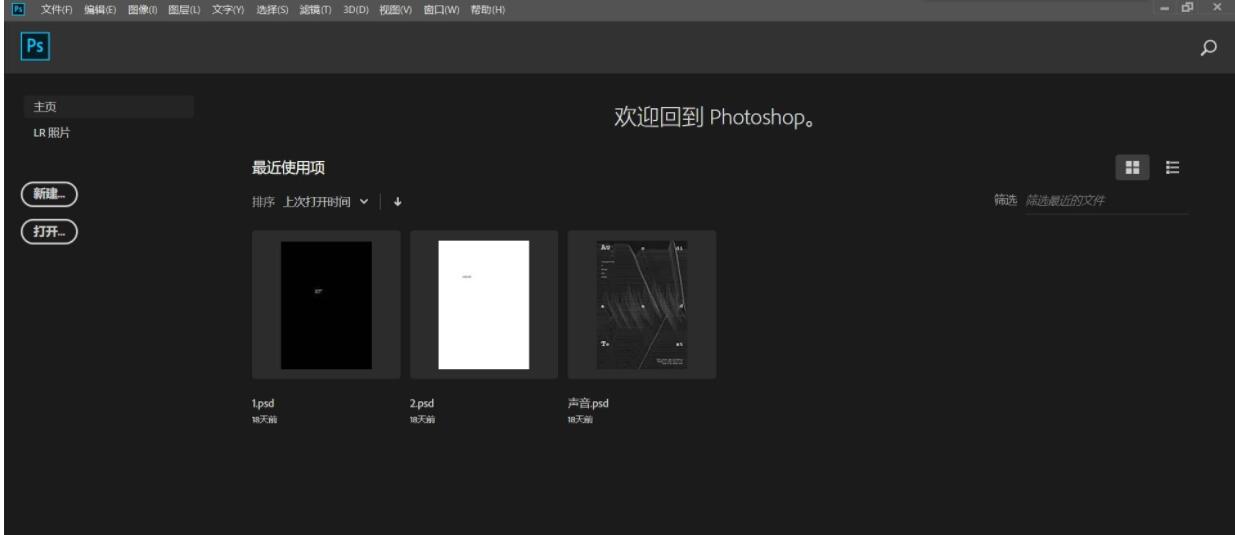The width and height of the screenshot is (1235, 535).
Task: Open the 编辑(E) menu
Action: click(100, 9)
